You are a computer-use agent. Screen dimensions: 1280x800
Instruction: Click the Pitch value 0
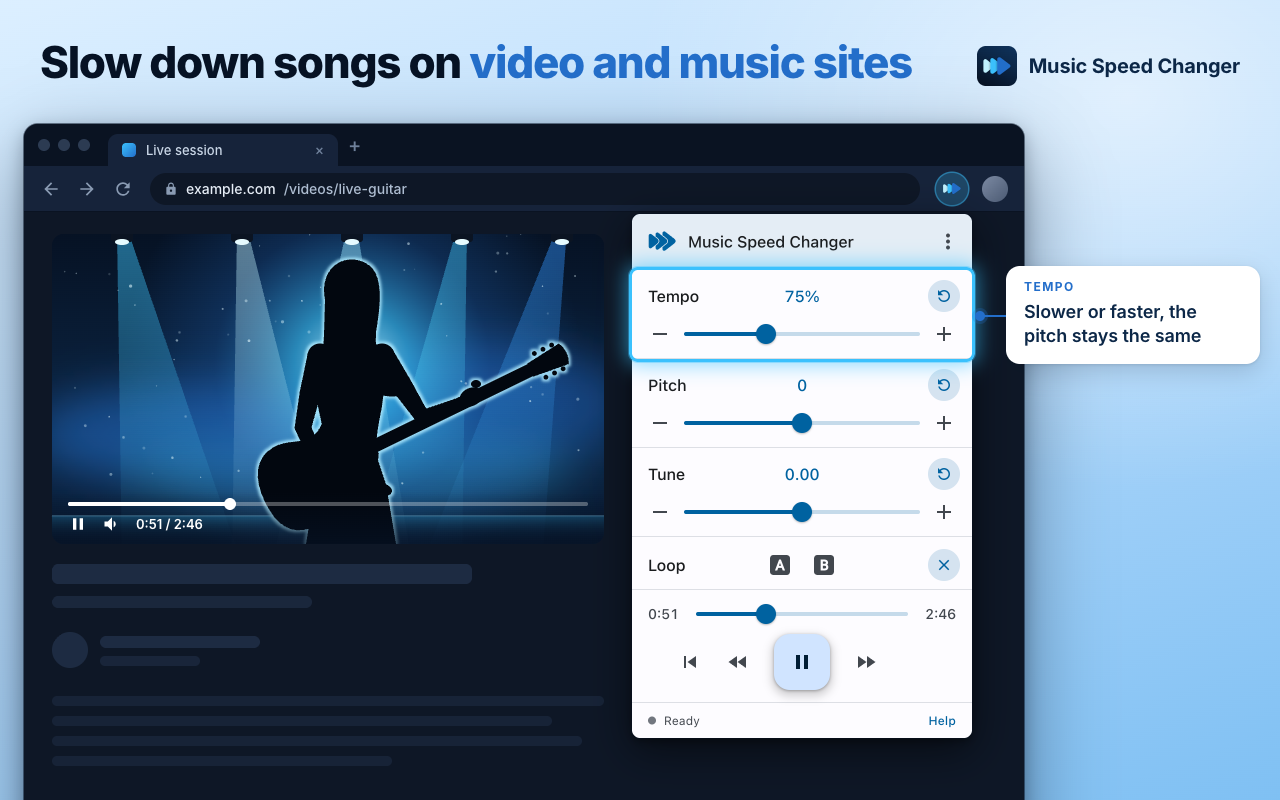point(802,386)
